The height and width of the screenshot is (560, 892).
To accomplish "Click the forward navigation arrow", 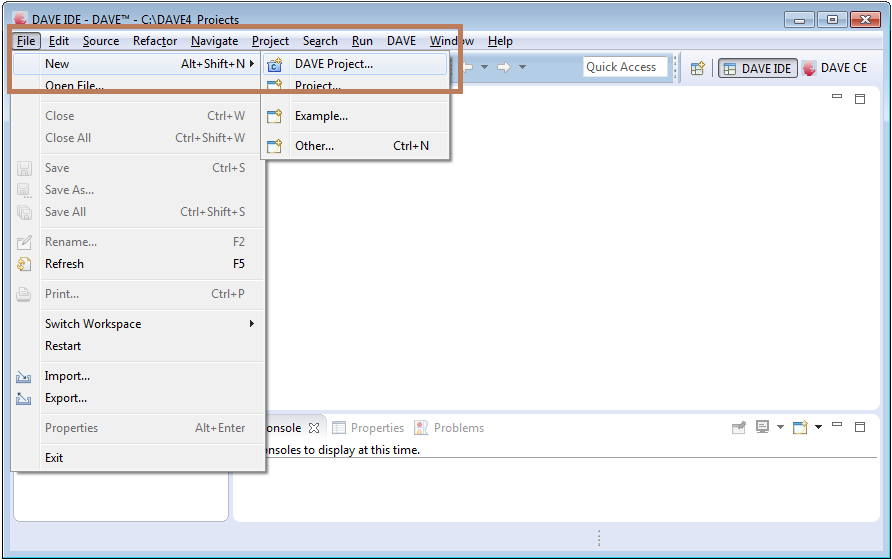I will coord(503,67).
